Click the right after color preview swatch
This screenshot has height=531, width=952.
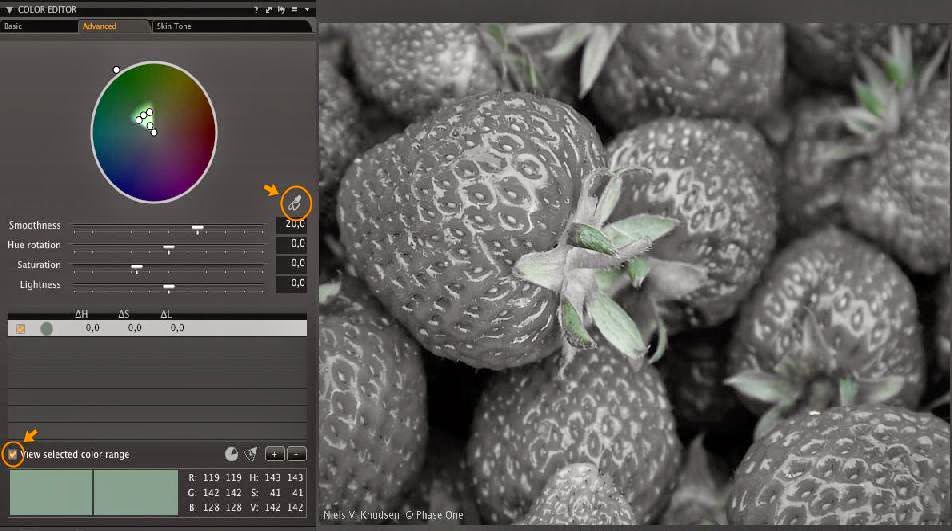pyautogui.click(x=136, y=492)
